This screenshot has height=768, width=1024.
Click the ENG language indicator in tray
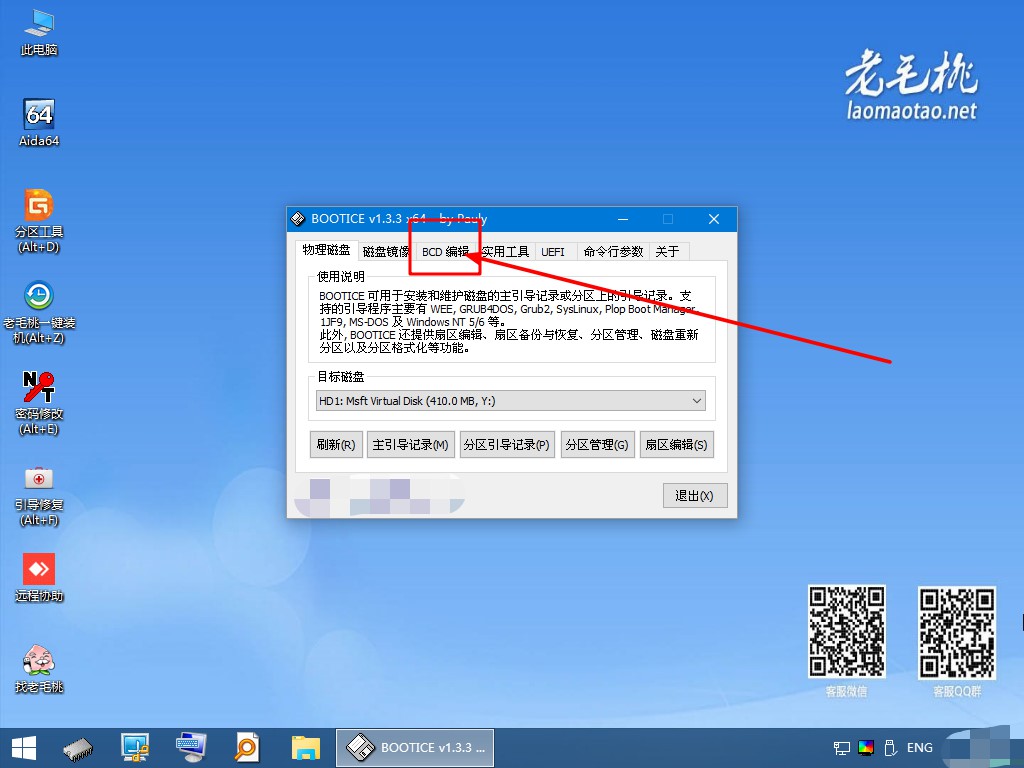919,747
